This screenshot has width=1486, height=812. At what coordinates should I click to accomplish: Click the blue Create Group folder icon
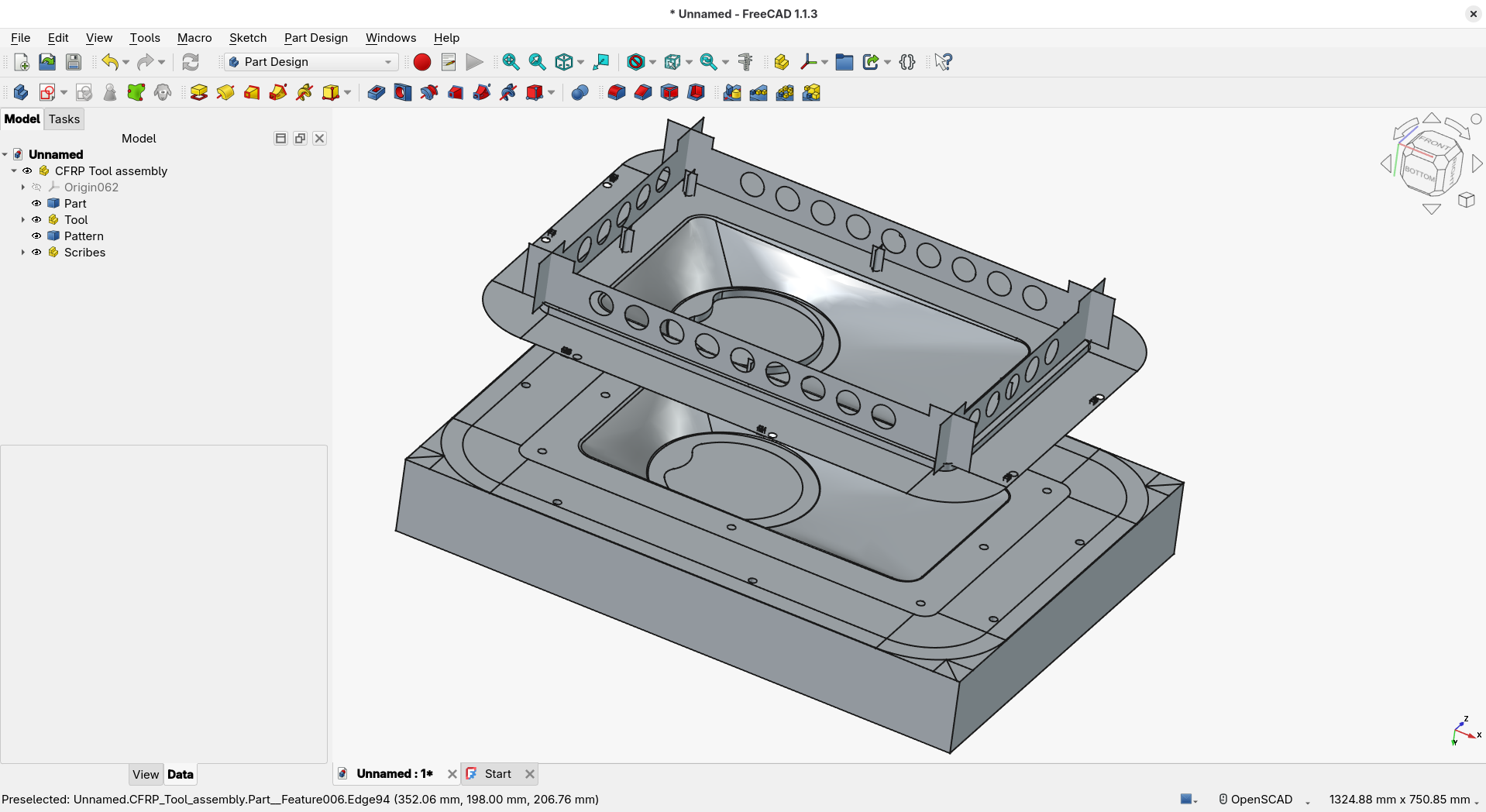click(844, 62)
